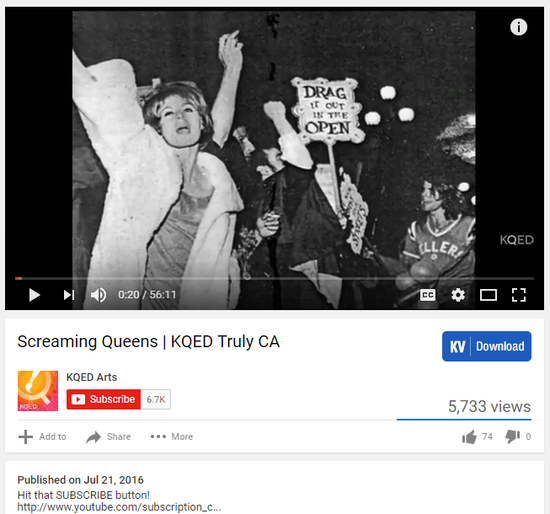Screen dimensions: 550x514
Task: Add video to a playlist
Action: [42, 437]
